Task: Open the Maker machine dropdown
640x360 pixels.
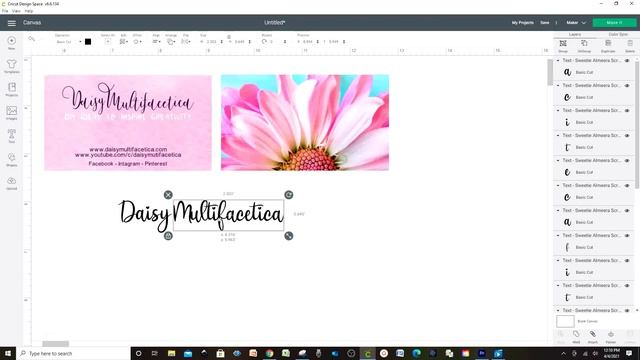Action: coord(576,23)
